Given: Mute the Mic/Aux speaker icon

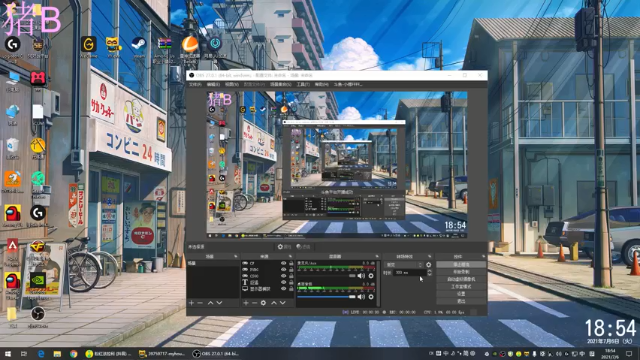Looking at the screenshot, I should [x=361, y=276].
